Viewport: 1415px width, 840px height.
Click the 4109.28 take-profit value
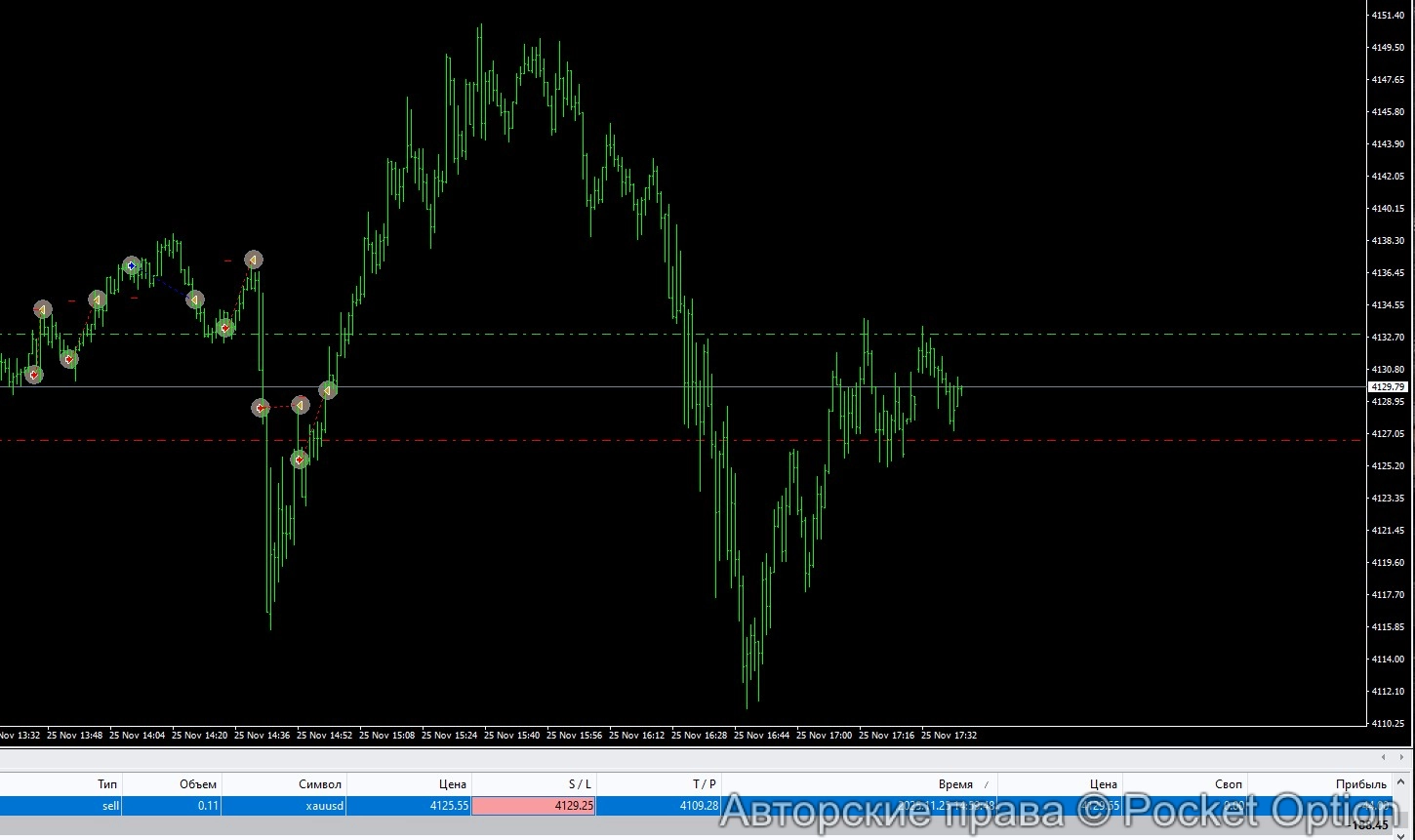pos(699,806)
